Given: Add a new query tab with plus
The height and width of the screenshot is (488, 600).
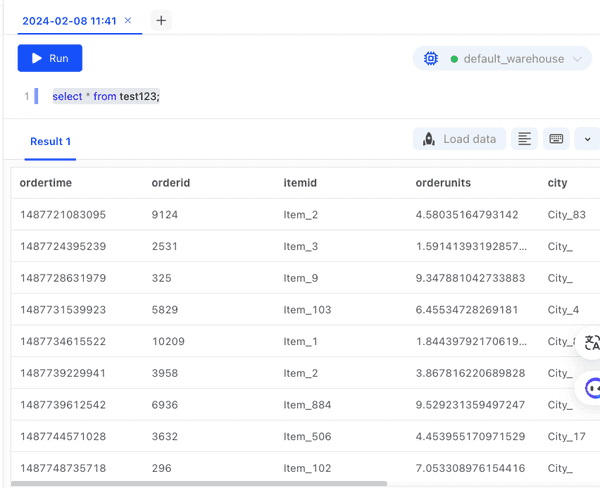Looking at the screenshot, I should click(x=161, y=20).
